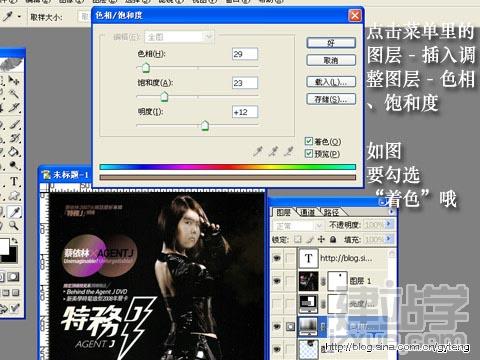Select the Custom Shape tool
The height and width of the screenshot is (360, 480).
point(14,196)
